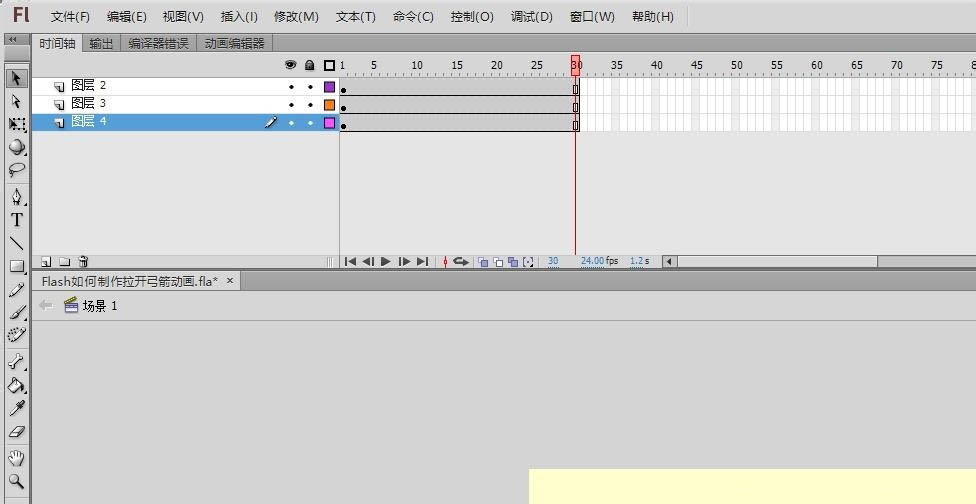Toggle lock dot of 图层 3

pyautogui.click(x=310, y=105)
